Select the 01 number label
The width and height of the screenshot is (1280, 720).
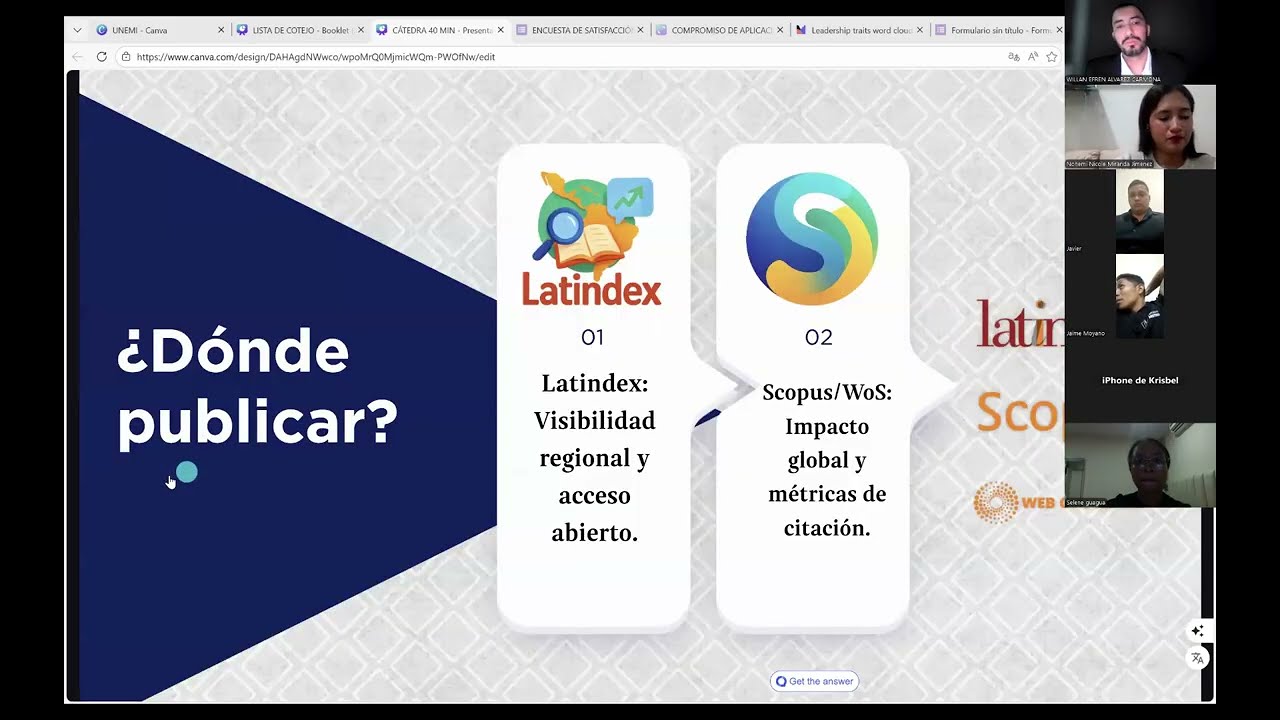coord(592,338)
